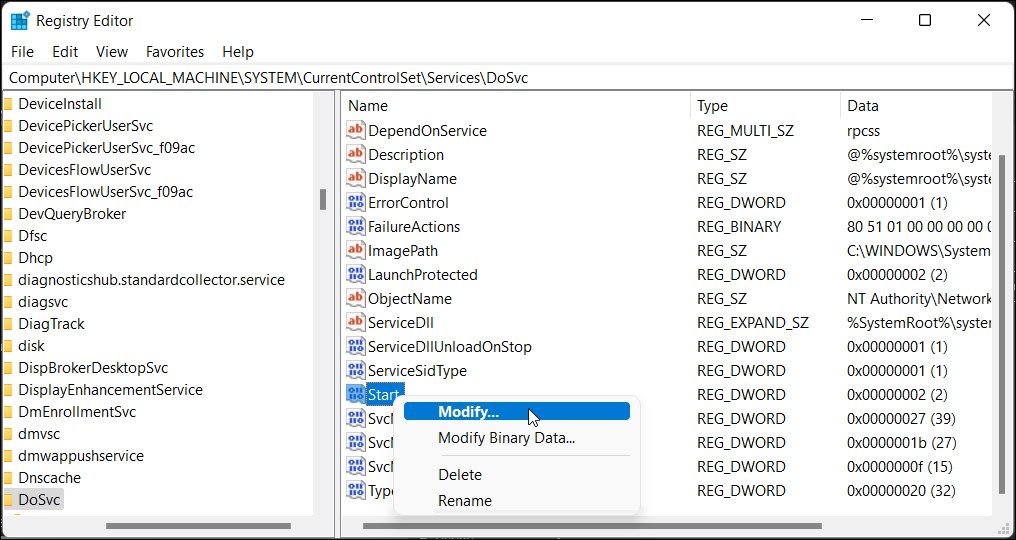Click the dmvsc folder icon
Screen dimensions: 1016x540
(x=8, y=434)
